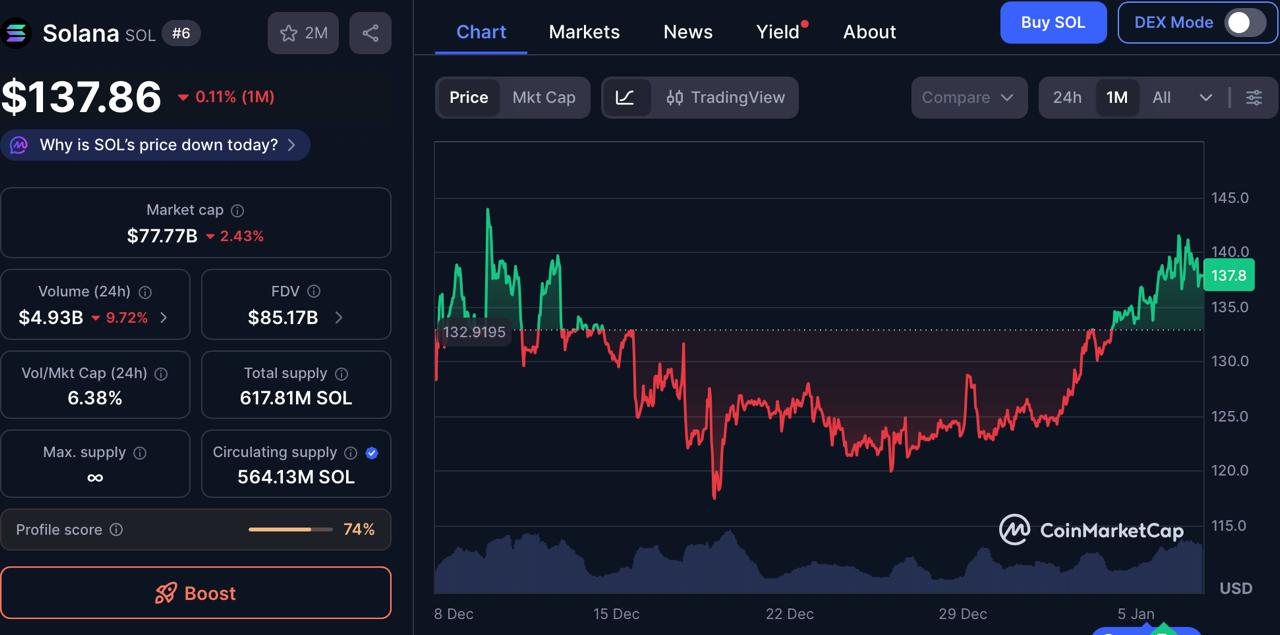This screenshot has width=1280, height=635.
Task: Click the Market cap info icon
Action: click(237, 210)
